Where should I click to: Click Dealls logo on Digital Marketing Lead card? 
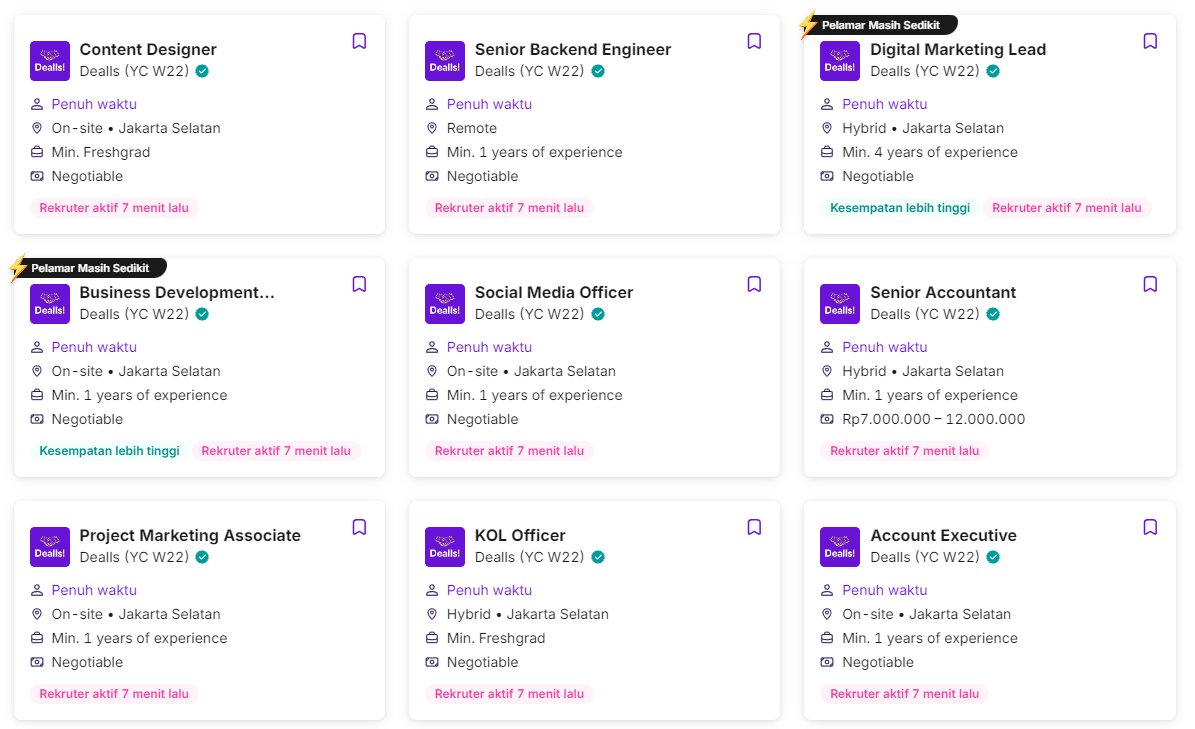tap(840, 61)
